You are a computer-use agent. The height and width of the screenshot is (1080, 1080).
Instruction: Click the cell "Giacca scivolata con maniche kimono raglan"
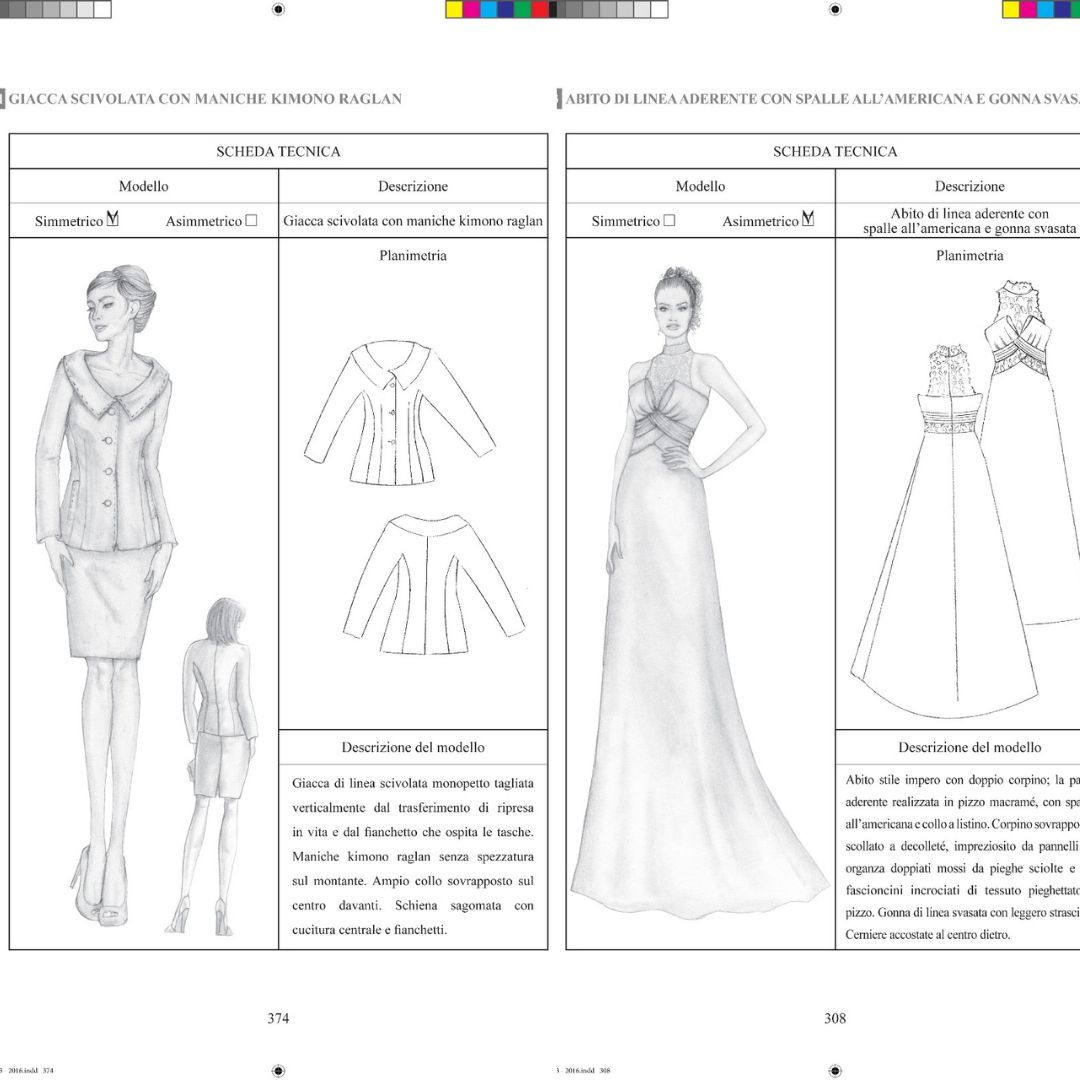point(413,221)
